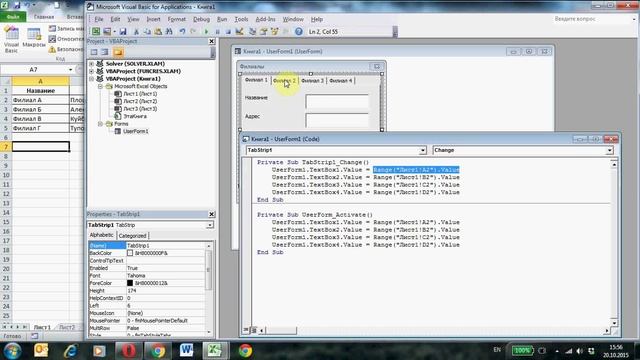Collapse the Microsoft Excel Objects folder
This screenshot has width=640, height=360.
point(100,86)
